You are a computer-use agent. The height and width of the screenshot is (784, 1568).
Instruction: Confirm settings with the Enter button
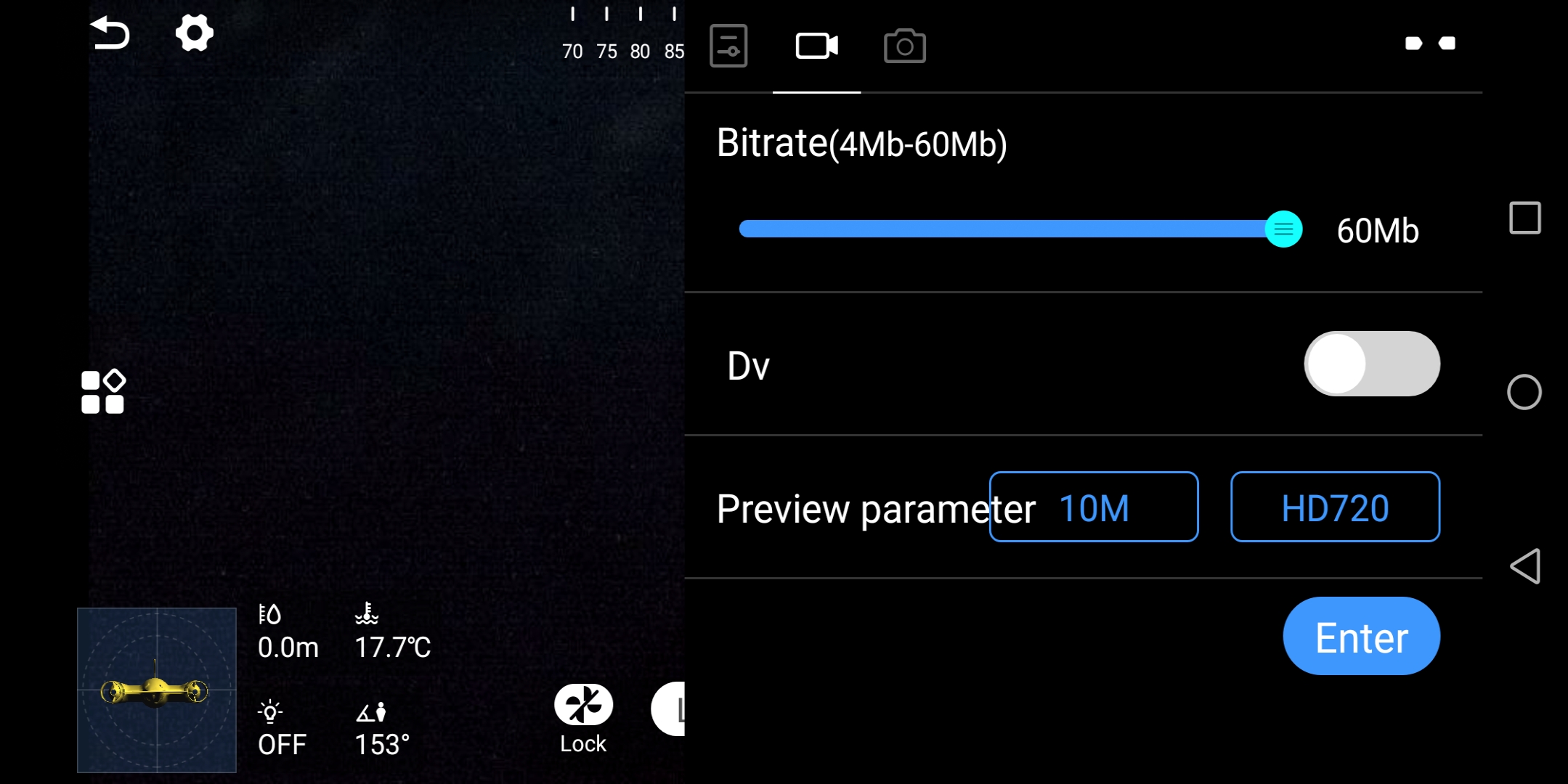(x=1362, y=637)
